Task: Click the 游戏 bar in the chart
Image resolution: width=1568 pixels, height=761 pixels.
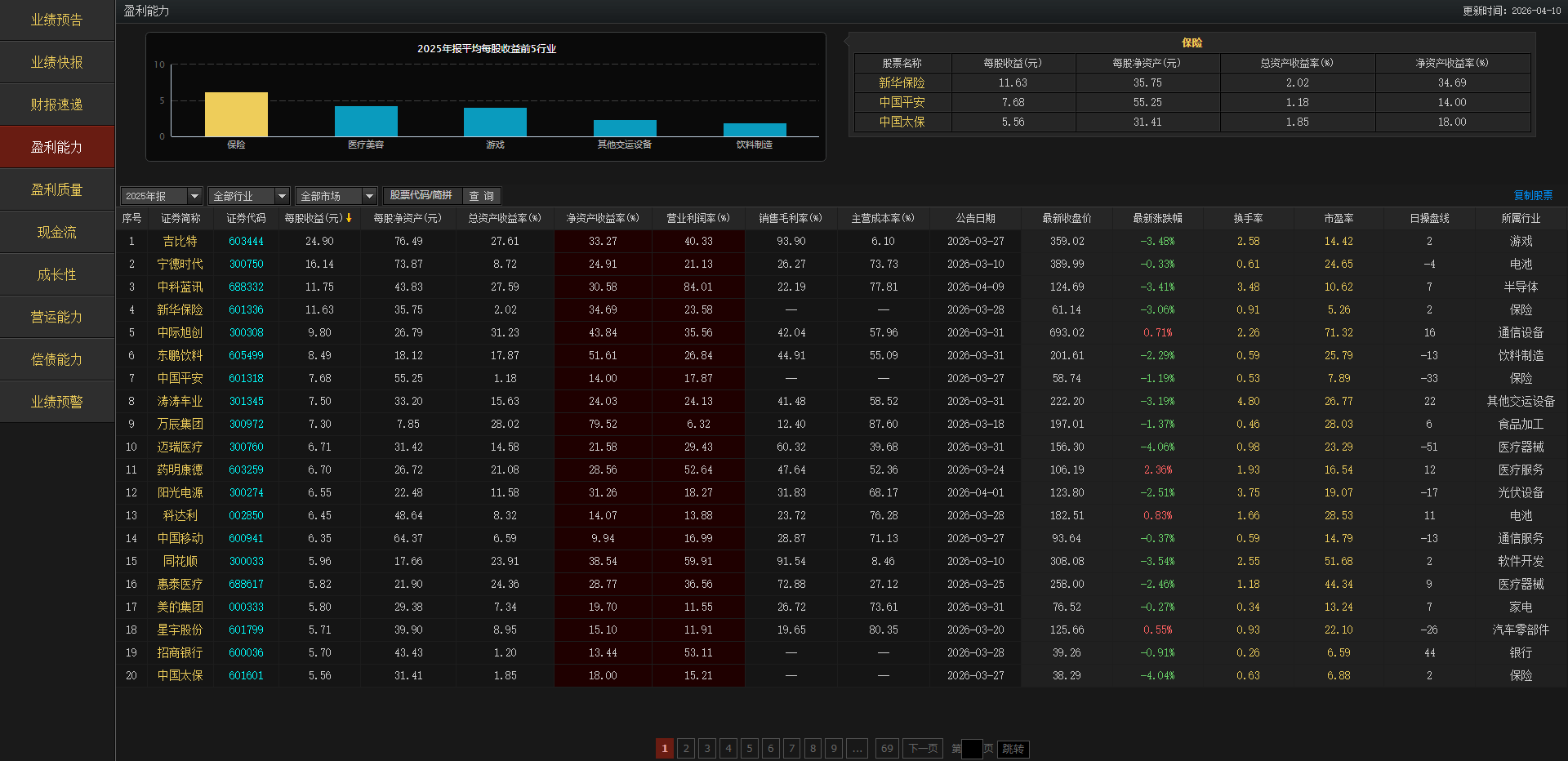Action: pos(495,122)
